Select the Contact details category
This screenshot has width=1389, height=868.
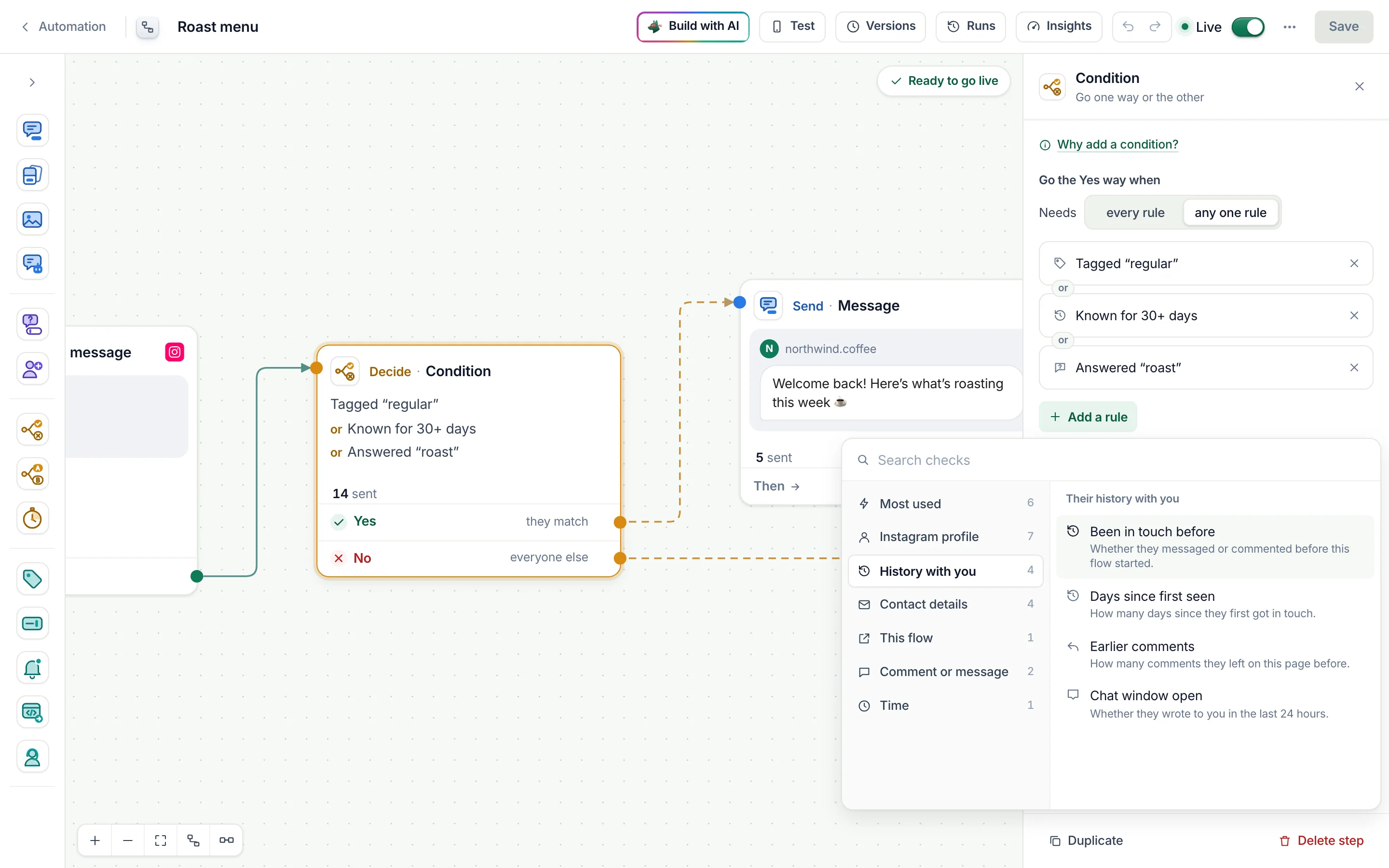click(945, 604)
